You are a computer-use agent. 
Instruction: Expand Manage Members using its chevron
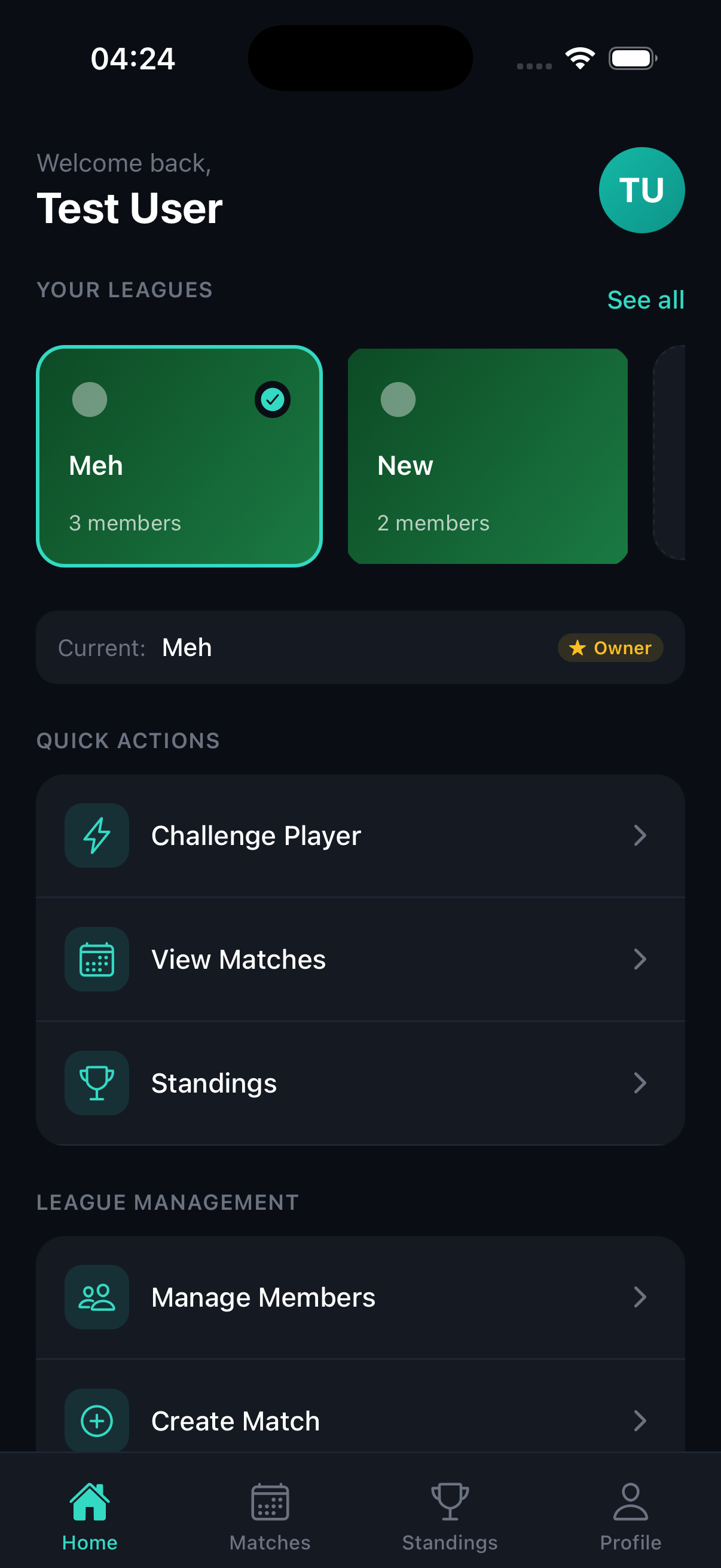[640, 1297]
